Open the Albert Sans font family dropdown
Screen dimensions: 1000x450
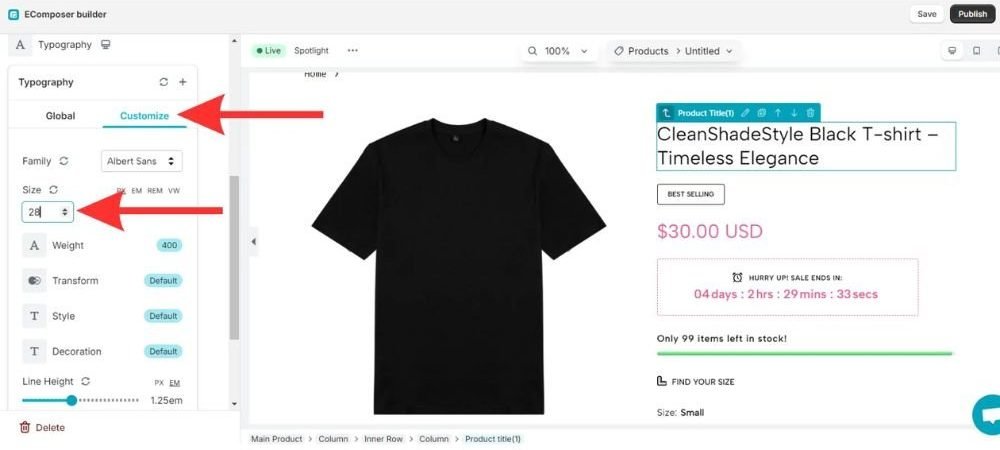point(142,161)
